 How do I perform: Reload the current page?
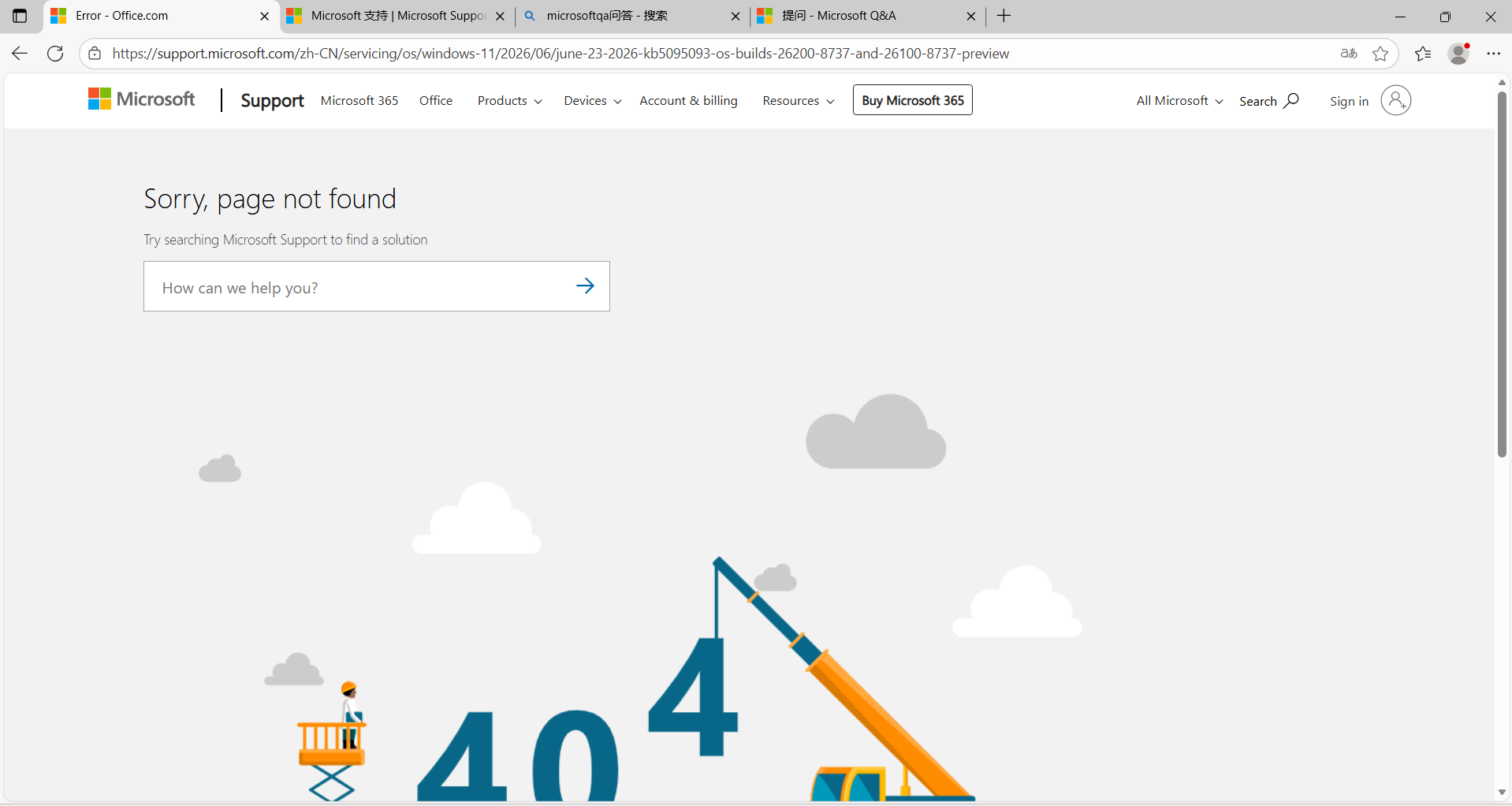(x=55, y=54)
